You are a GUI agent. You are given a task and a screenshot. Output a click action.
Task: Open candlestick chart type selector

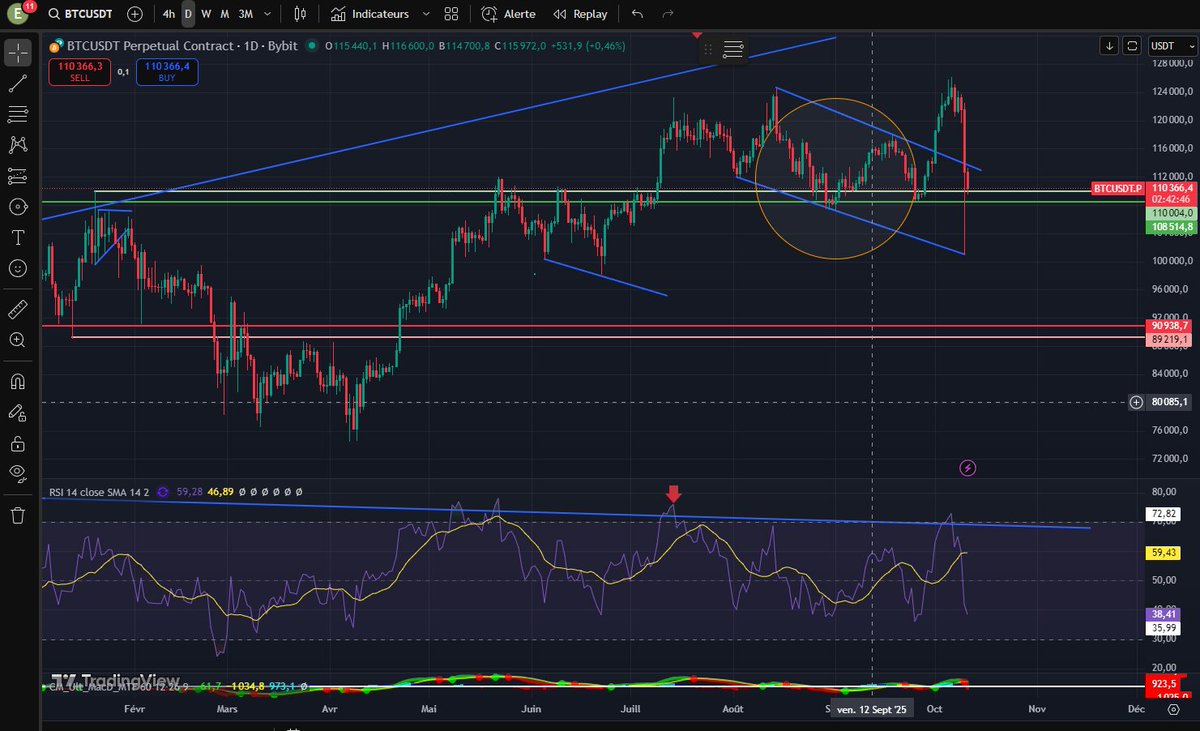(x=300, y=15)
